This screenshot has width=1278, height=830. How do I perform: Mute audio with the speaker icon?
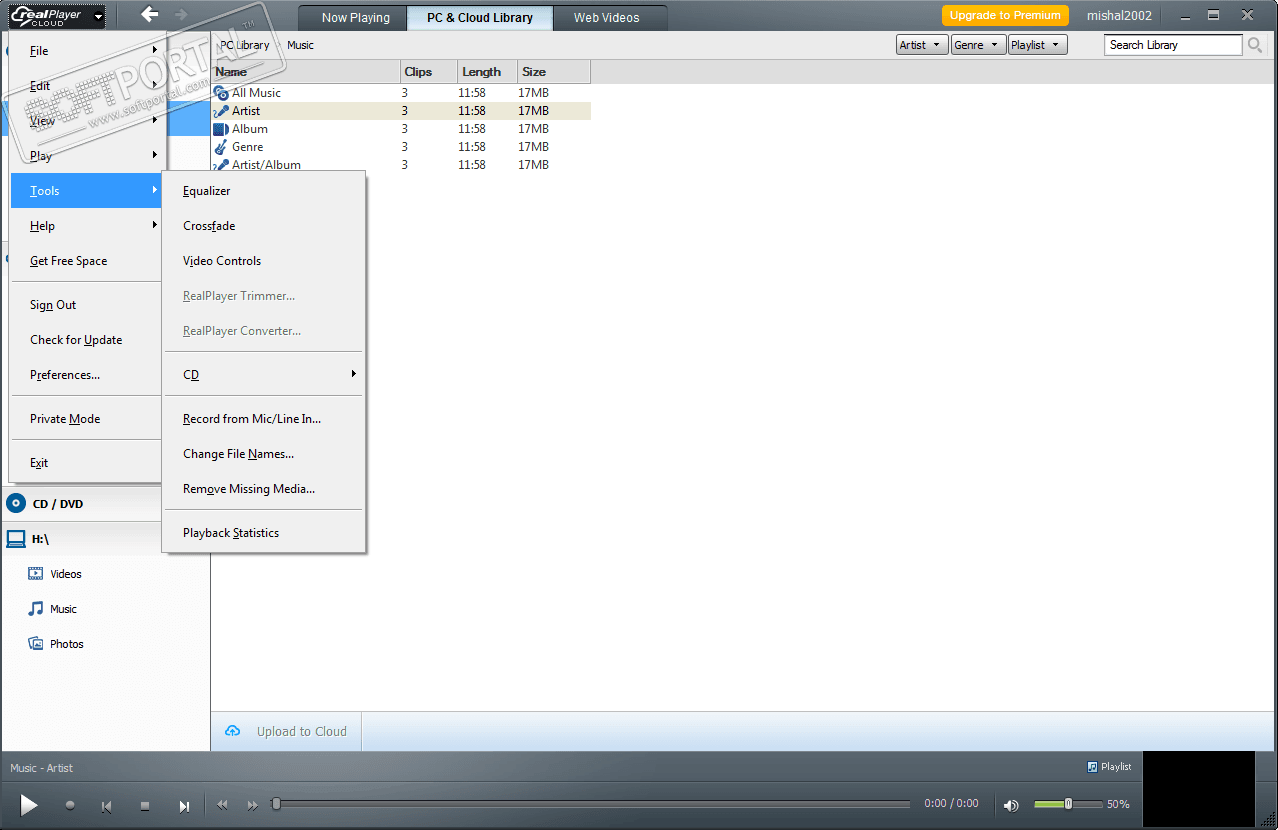point(1012,805)
